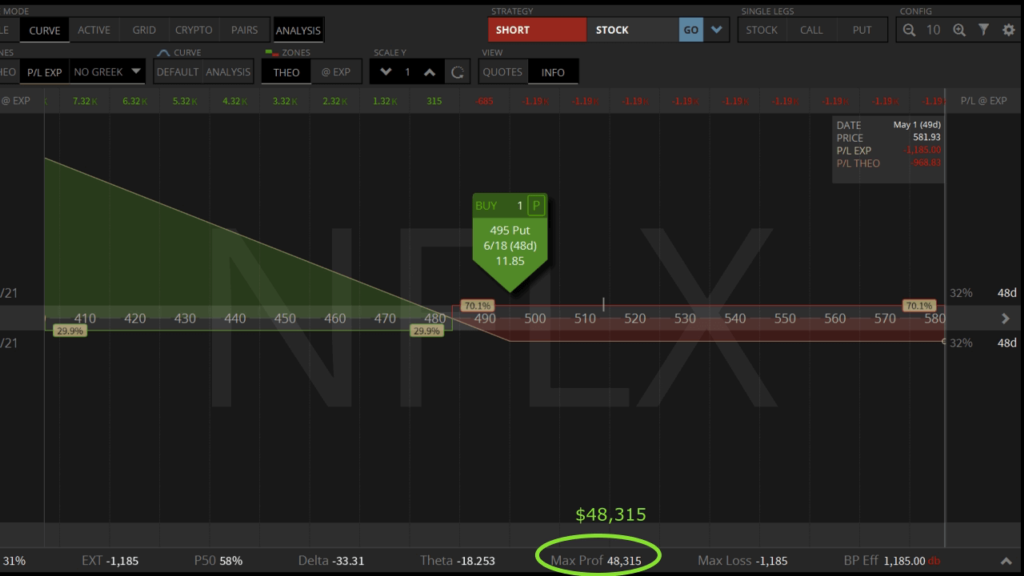Click the EXT -1,185 stat
This screenshot has width=1024, height=576.
click(110, 561)
